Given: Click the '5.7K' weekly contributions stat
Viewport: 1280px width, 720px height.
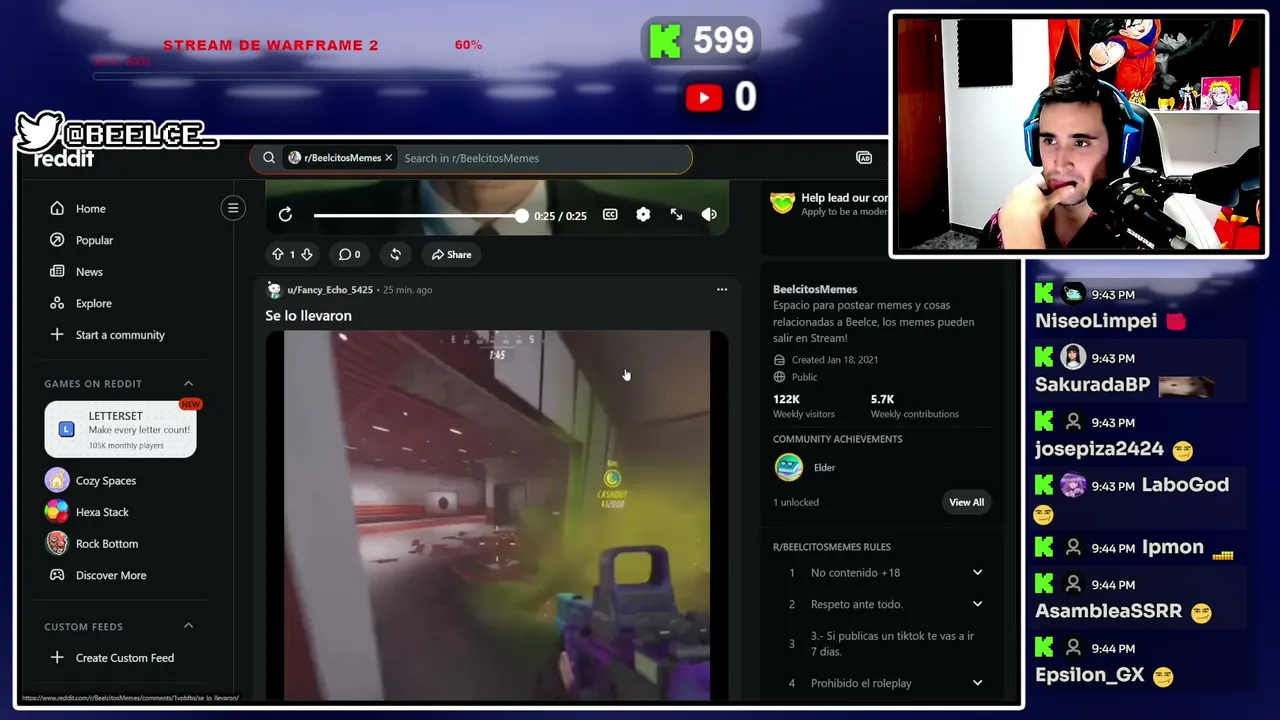Looking at the screenshot, I should click(x=882, y=399).
